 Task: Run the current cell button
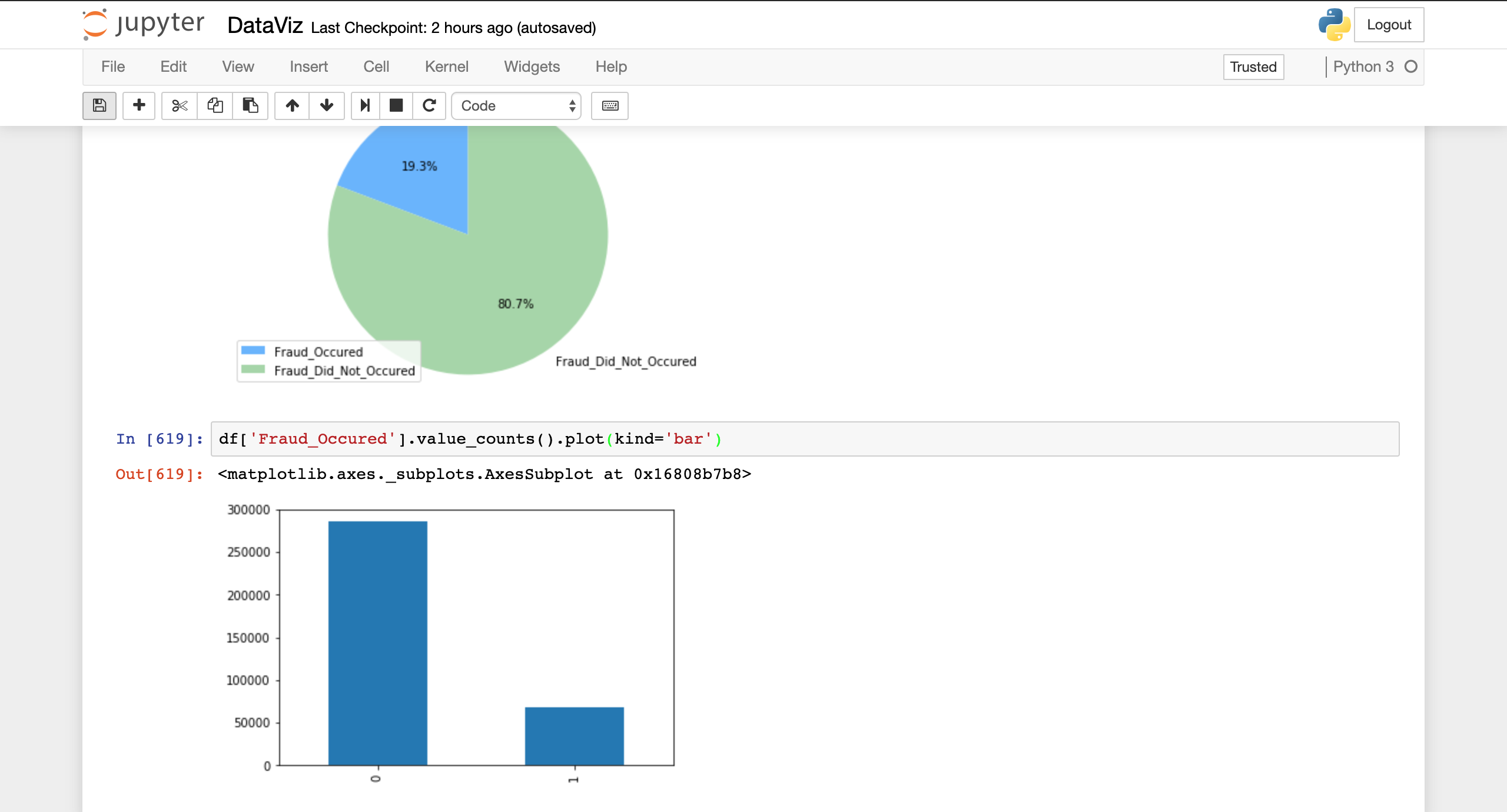tap(365, 105)
